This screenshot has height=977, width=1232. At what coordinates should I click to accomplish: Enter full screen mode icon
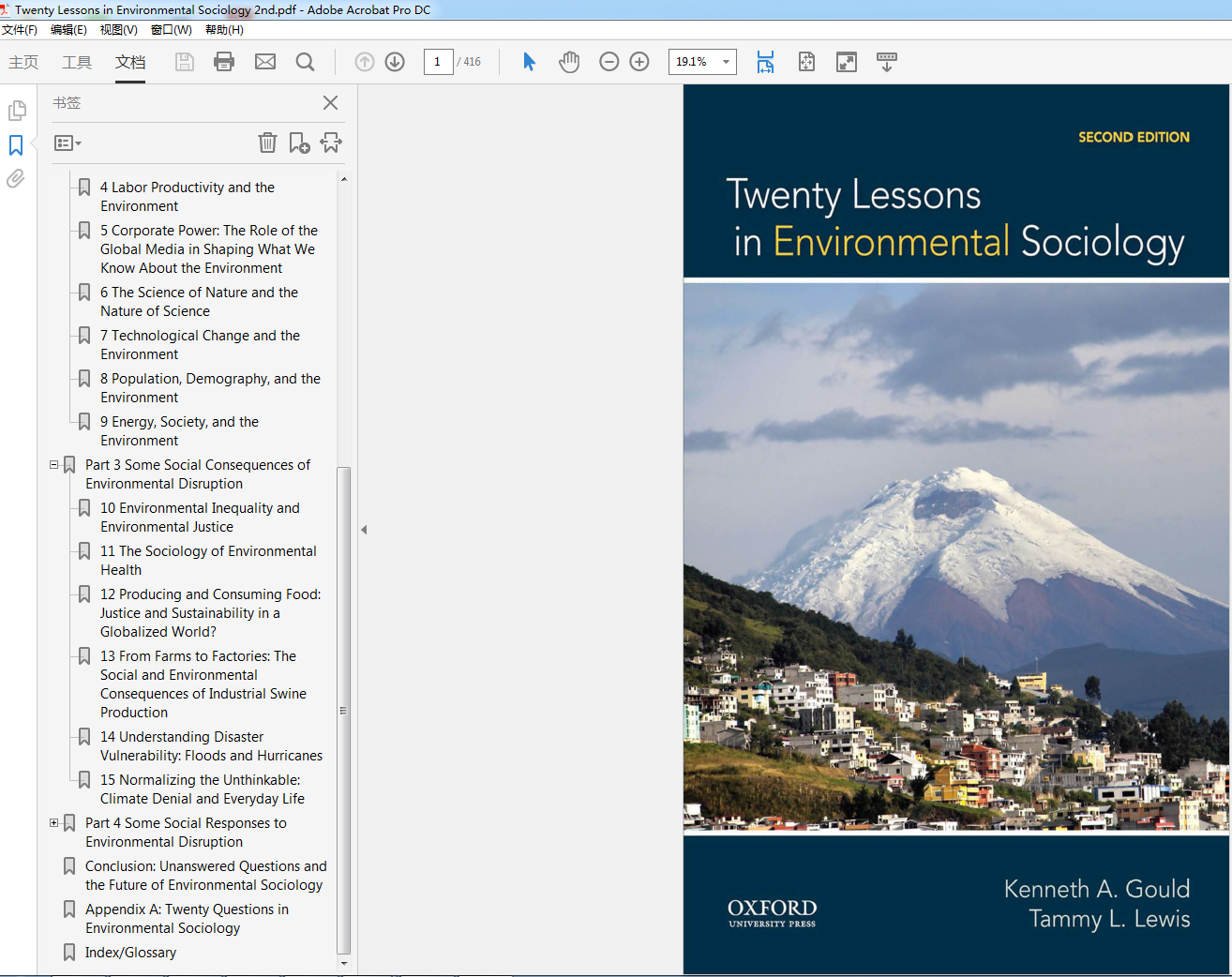(847, 62)
